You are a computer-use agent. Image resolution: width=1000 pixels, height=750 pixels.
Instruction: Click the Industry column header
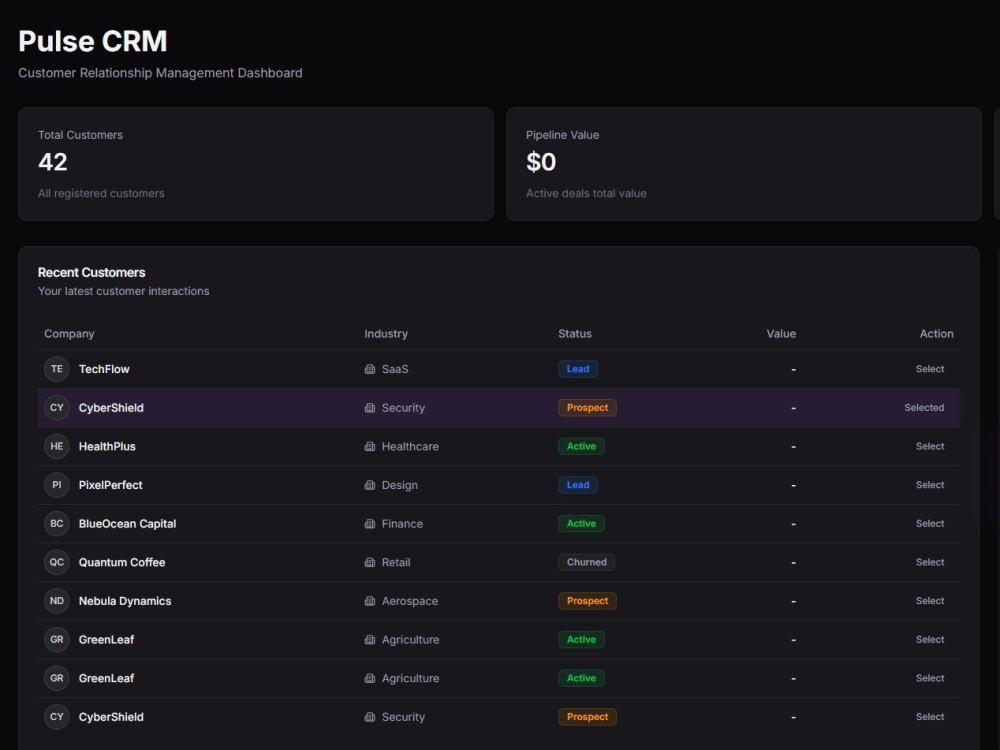(386, 334)
